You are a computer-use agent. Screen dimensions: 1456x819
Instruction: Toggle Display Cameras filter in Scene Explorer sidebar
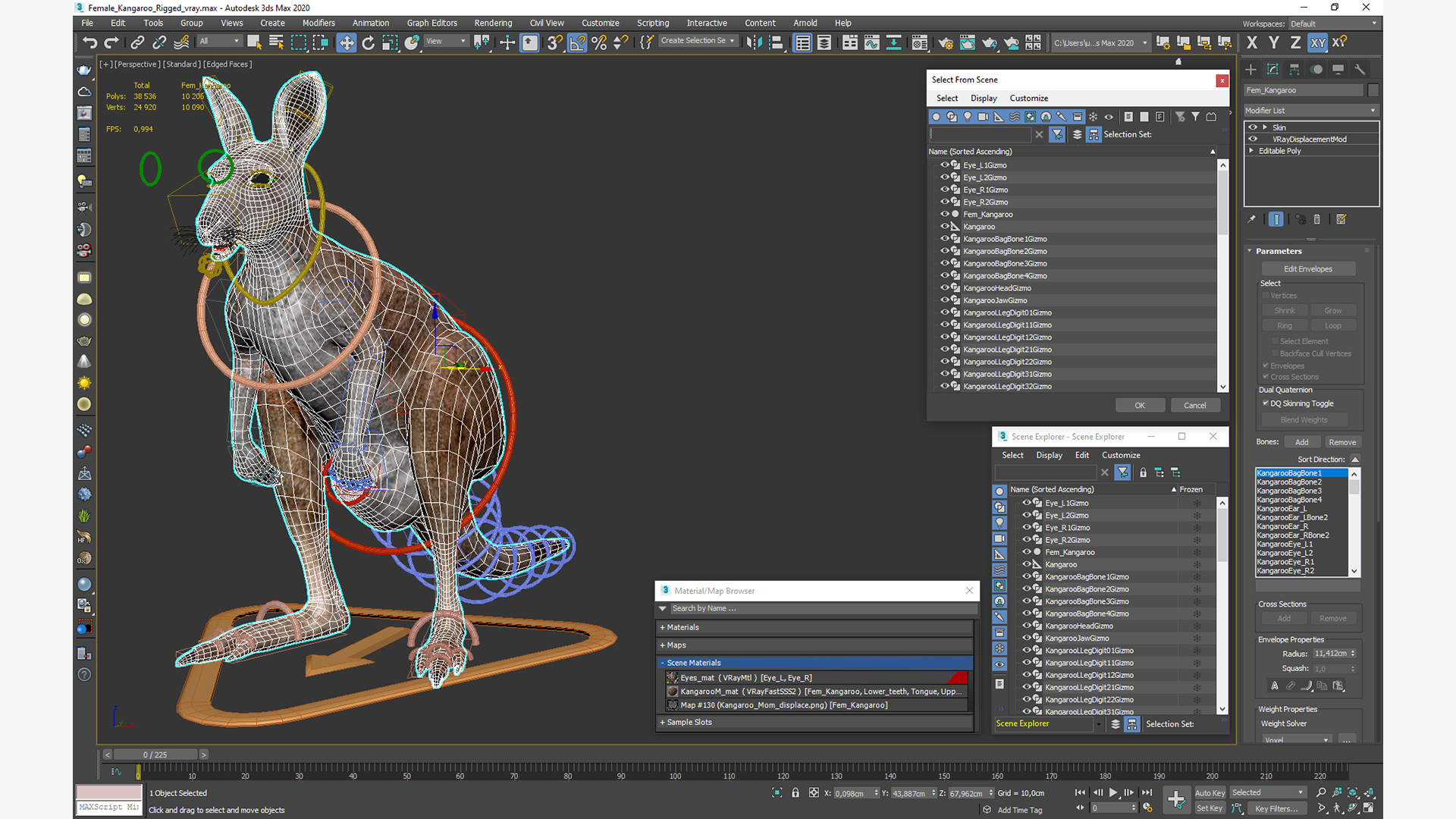pos(999,538)
